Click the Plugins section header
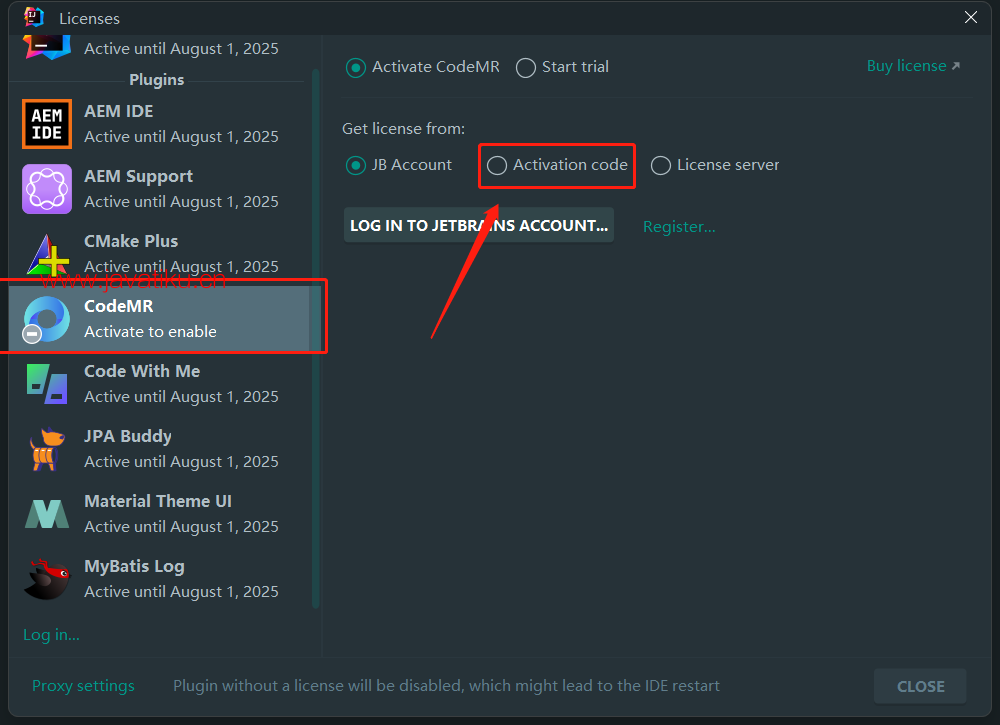Image resolution: width=1000 pixels, height=725 pixels. pyautogui.click(x=156, y=80)
